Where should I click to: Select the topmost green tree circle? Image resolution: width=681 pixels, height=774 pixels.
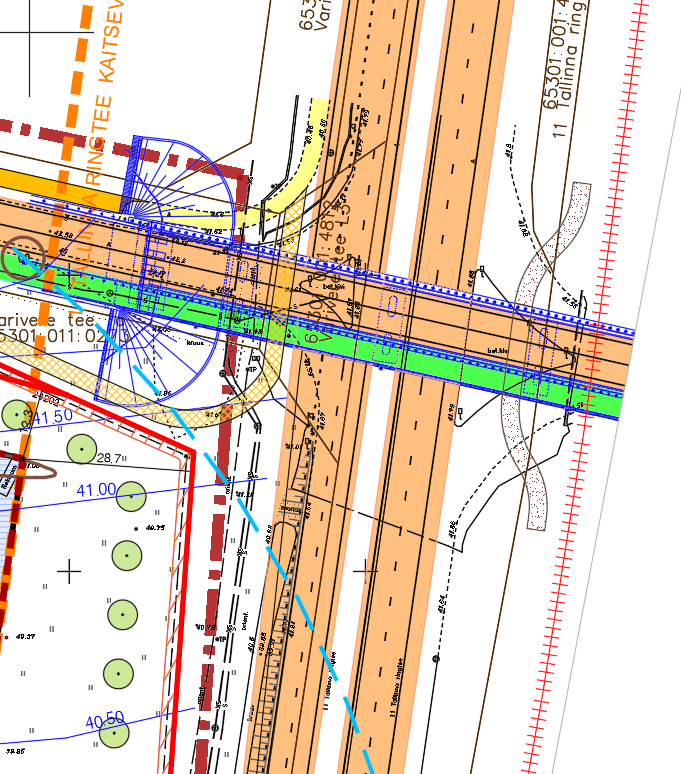[x=16, y=413]
